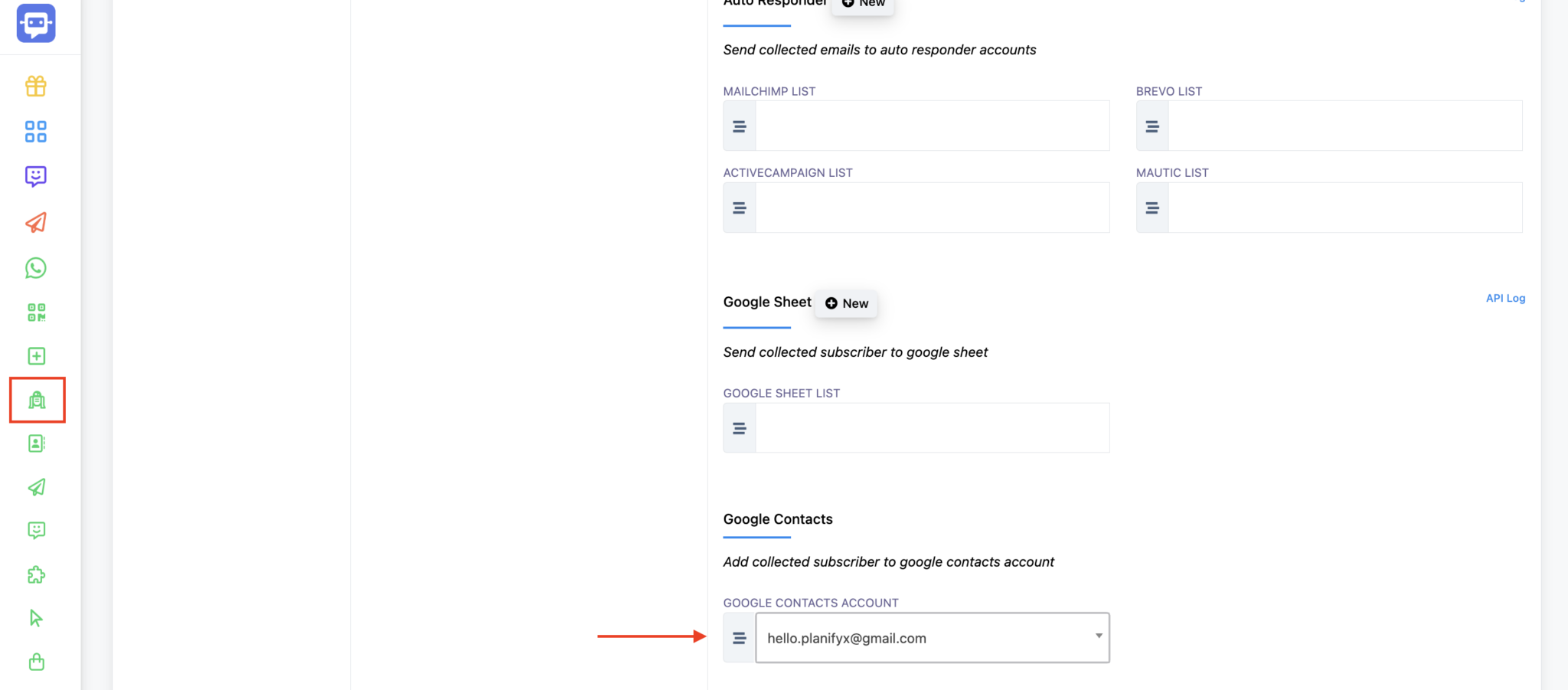Open the green smiley chat icon
The width and height of the screenshot is (1568, 690).
pos(37,531)
